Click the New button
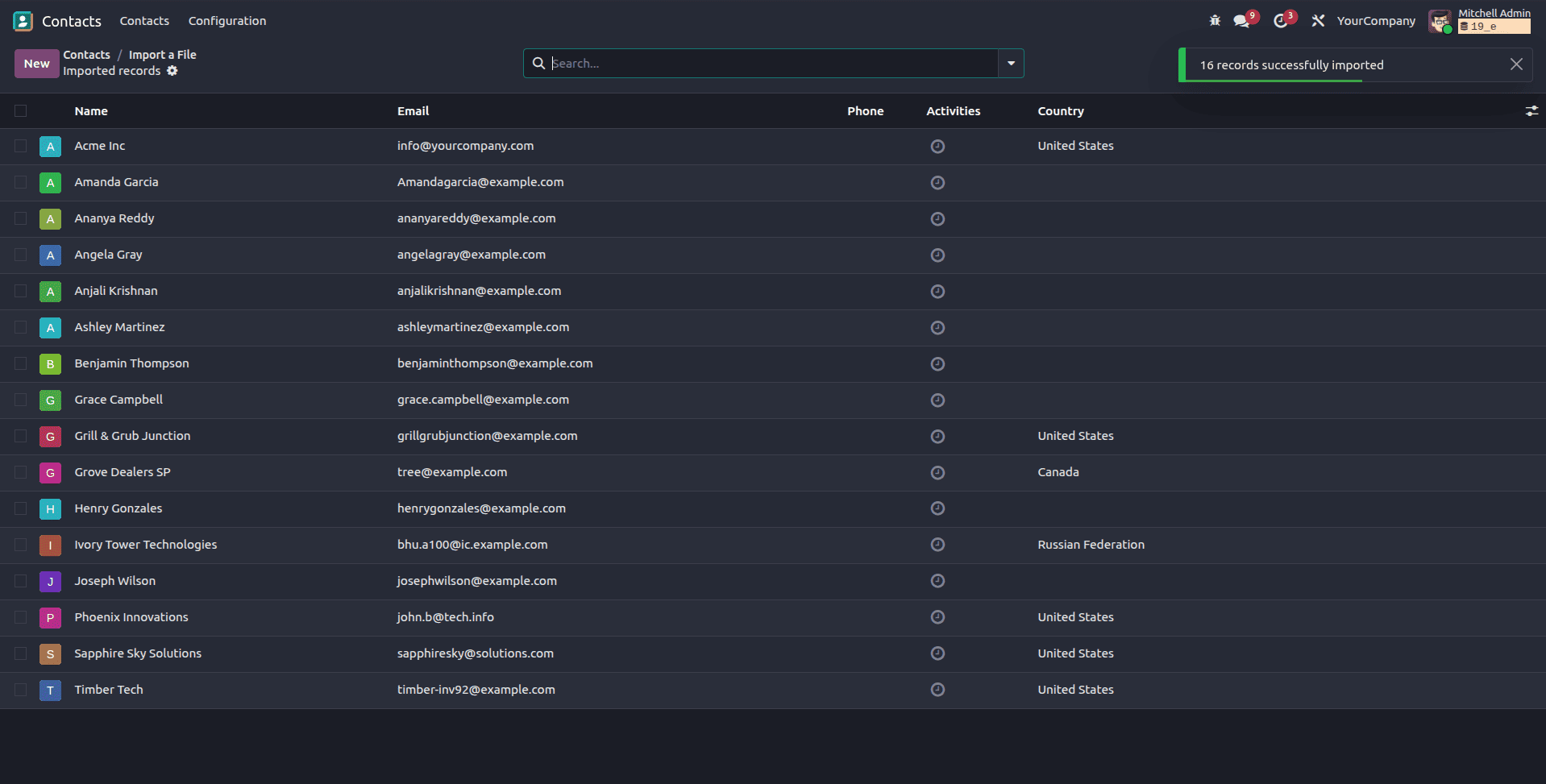Viewport: 1546px width, 784px height. click(x=35, y=63)
